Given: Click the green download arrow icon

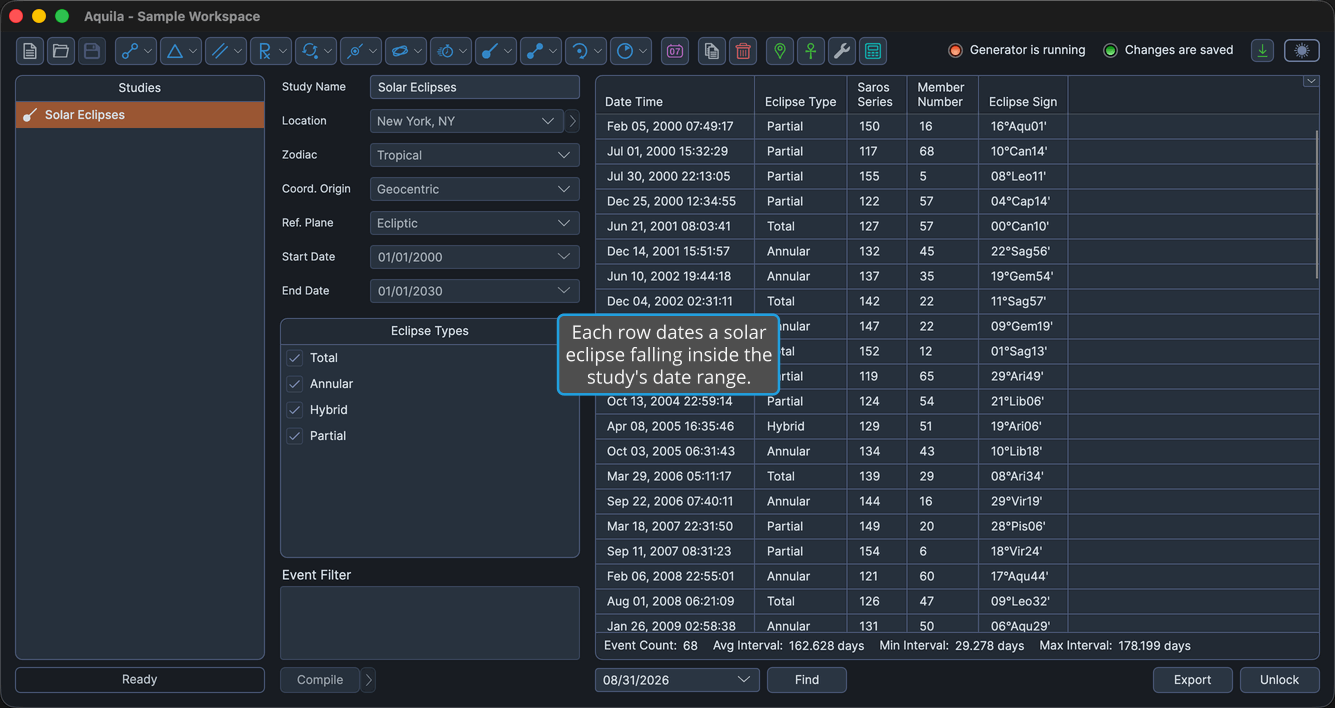Looking at the screenshot, I should 1263,50.
